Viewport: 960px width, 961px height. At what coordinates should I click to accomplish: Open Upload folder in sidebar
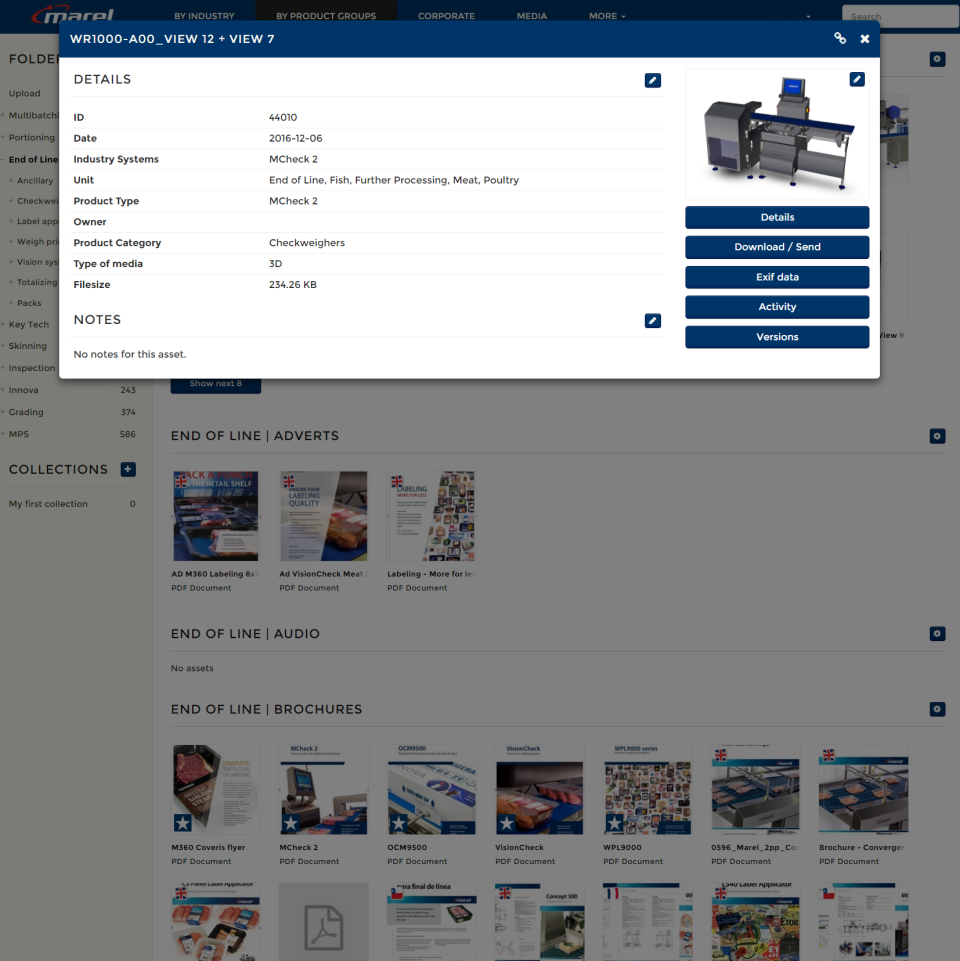[x=25, y=93]
